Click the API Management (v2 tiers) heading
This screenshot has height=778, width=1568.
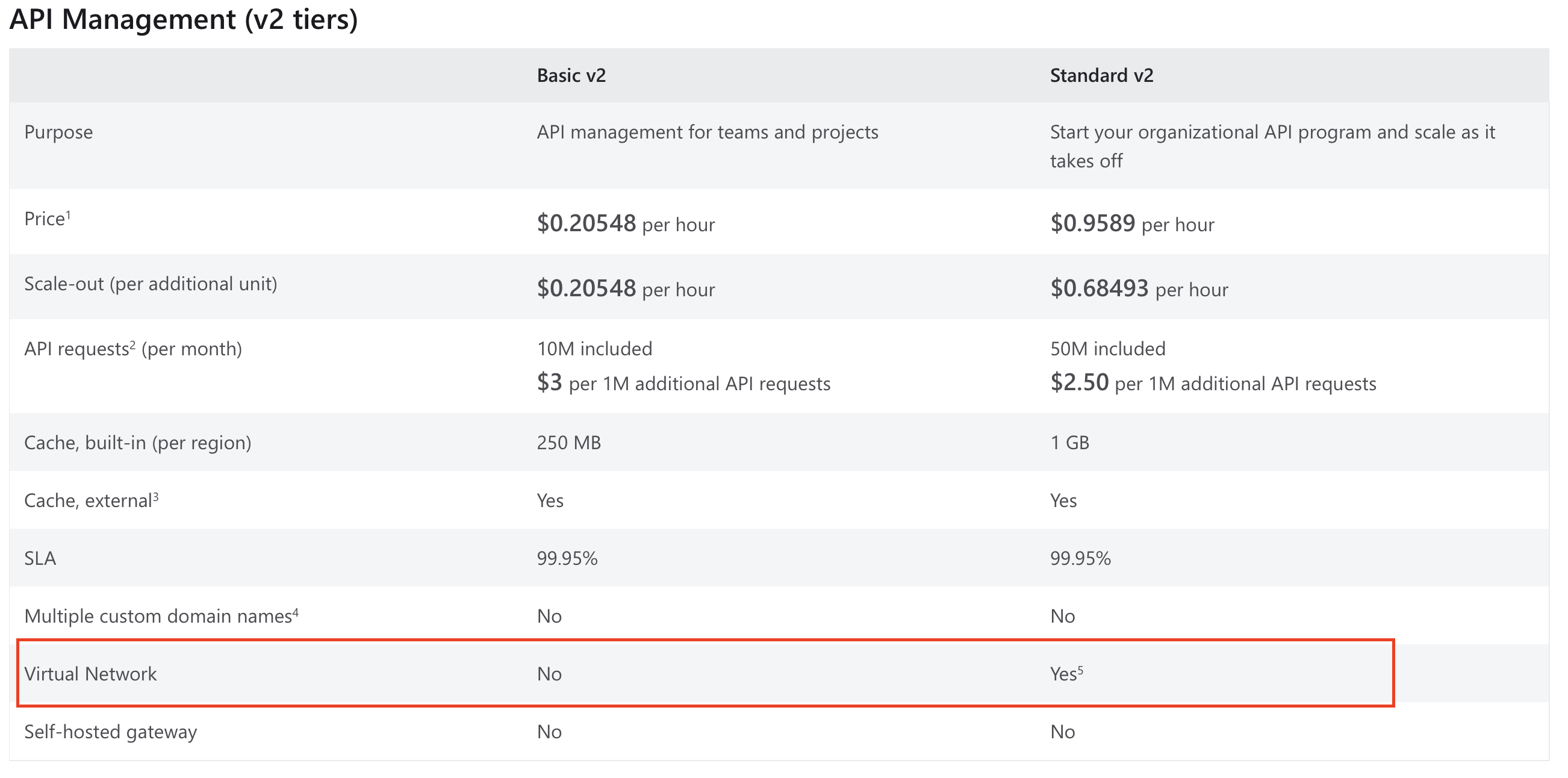[183, 19]
